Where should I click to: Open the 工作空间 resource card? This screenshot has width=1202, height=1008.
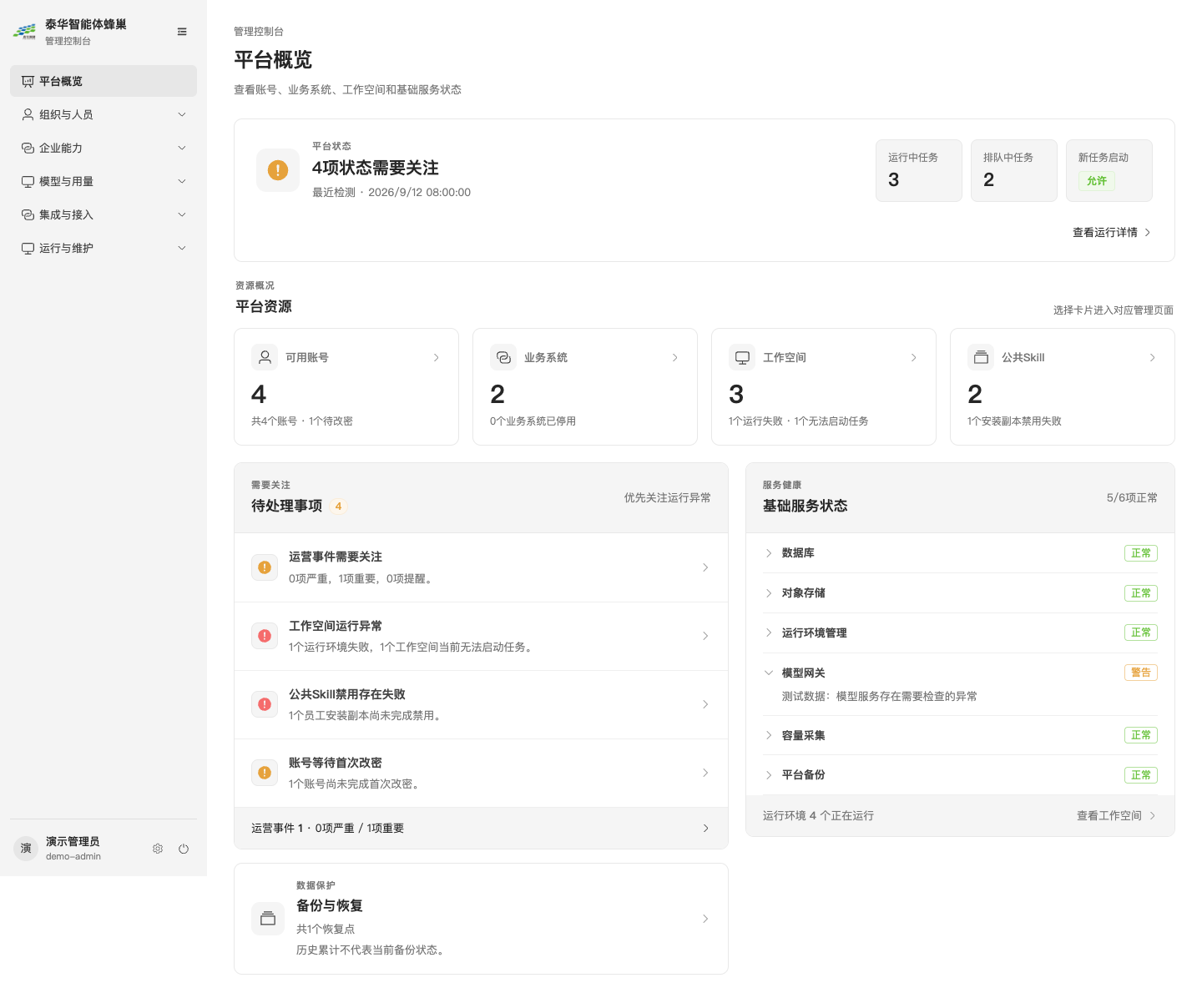click(824, 386)
